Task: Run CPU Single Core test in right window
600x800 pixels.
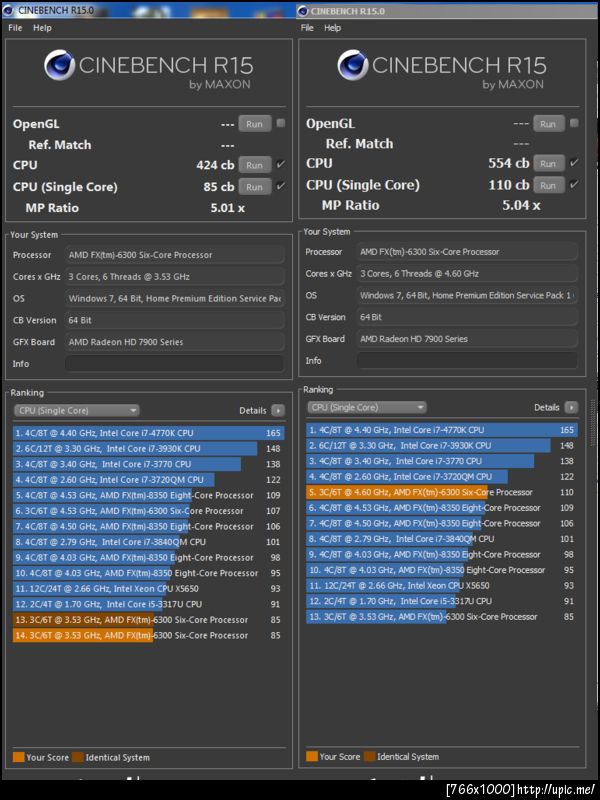Action: point(548,185)
